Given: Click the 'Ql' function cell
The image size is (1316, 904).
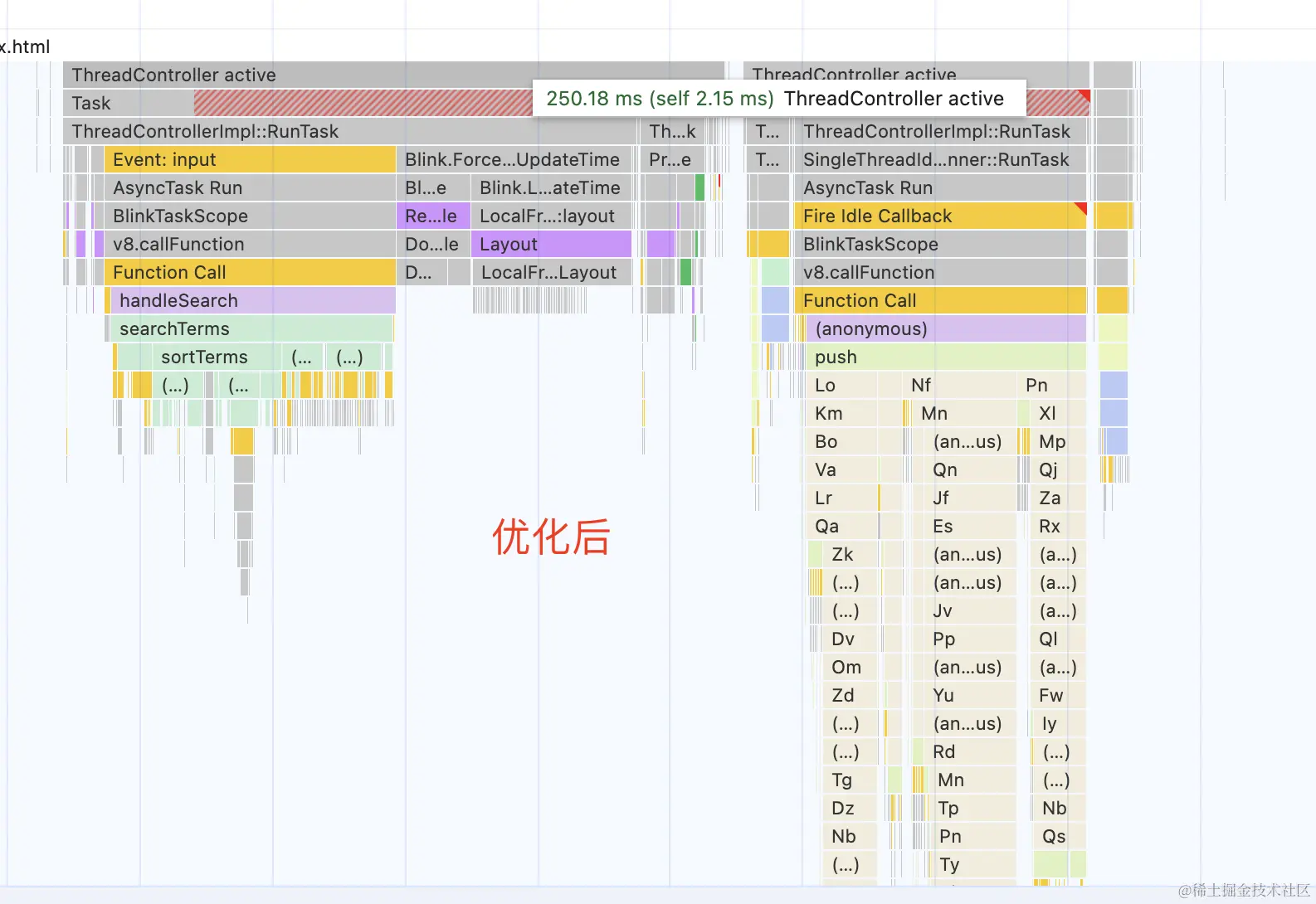Looking at the screenshot, I should click(1058, 639).
